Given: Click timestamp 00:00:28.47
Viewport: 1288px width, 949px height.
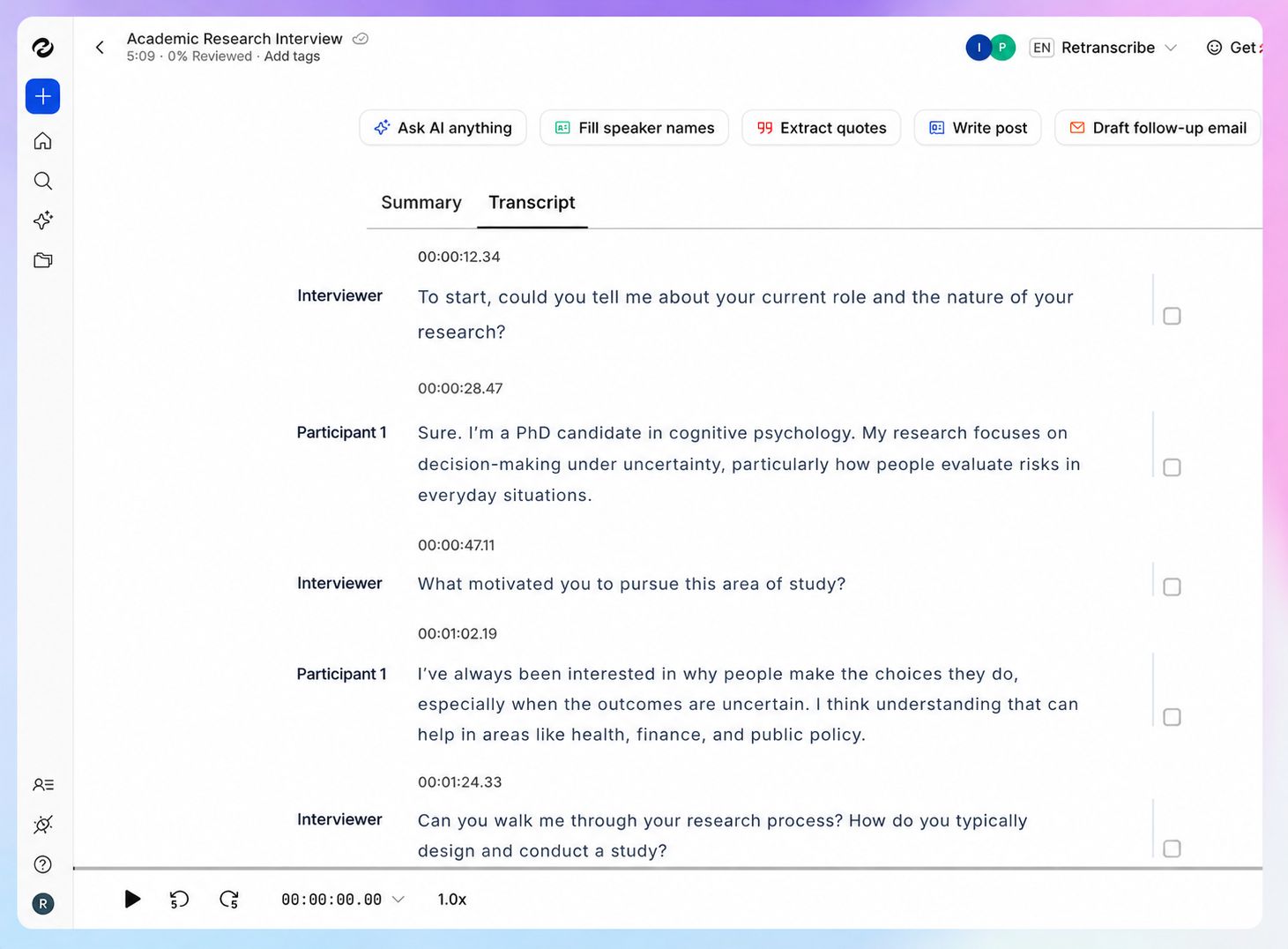Looking at the screenshot, I should [x=460, y=388].
